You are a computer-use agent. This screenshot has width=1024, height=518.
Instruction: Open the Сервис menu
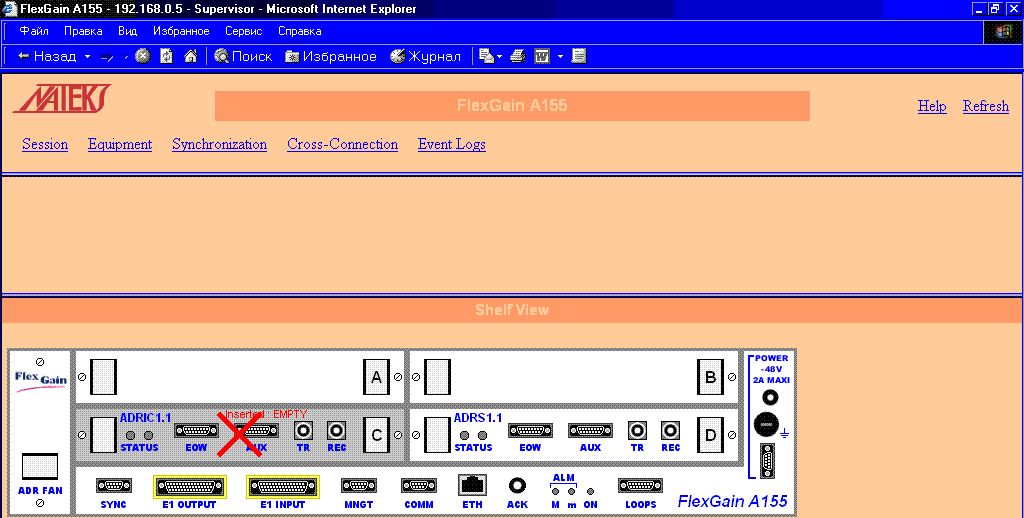tap(244, 31)
